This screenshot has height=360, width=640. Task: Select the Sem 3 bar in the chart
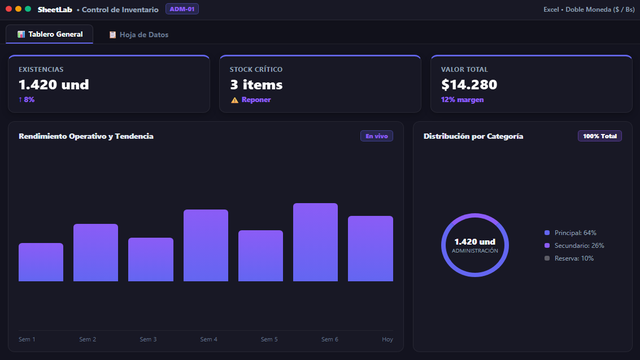coord(151,259)
